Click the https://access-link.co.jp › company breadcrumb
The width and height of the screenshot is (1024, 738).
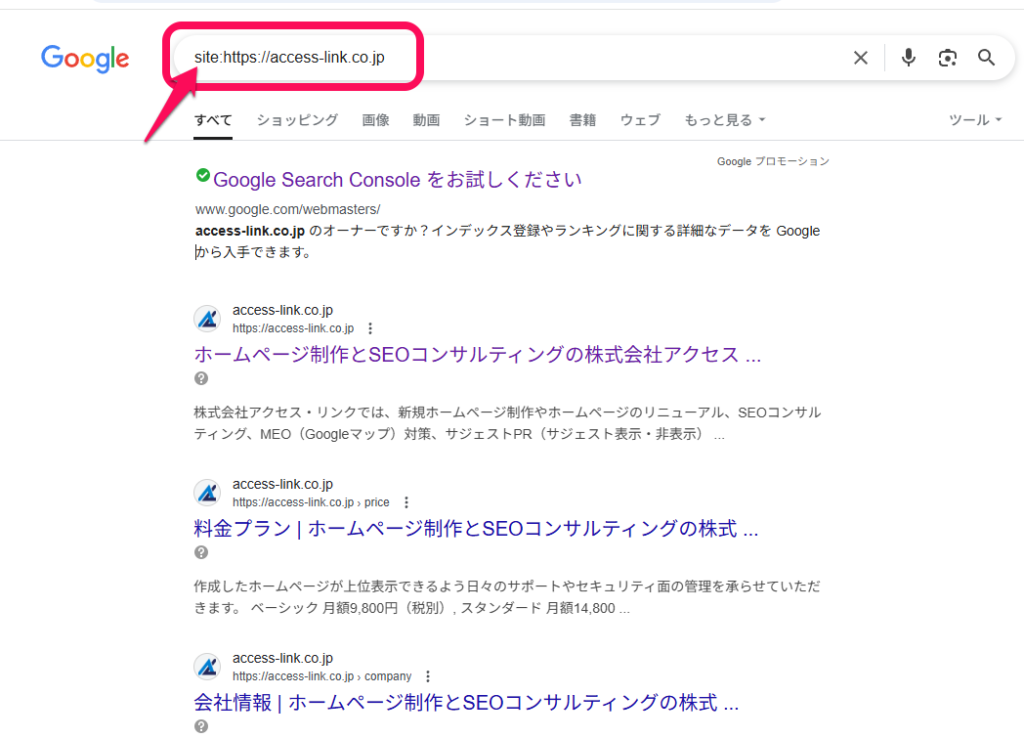point(322,676)
